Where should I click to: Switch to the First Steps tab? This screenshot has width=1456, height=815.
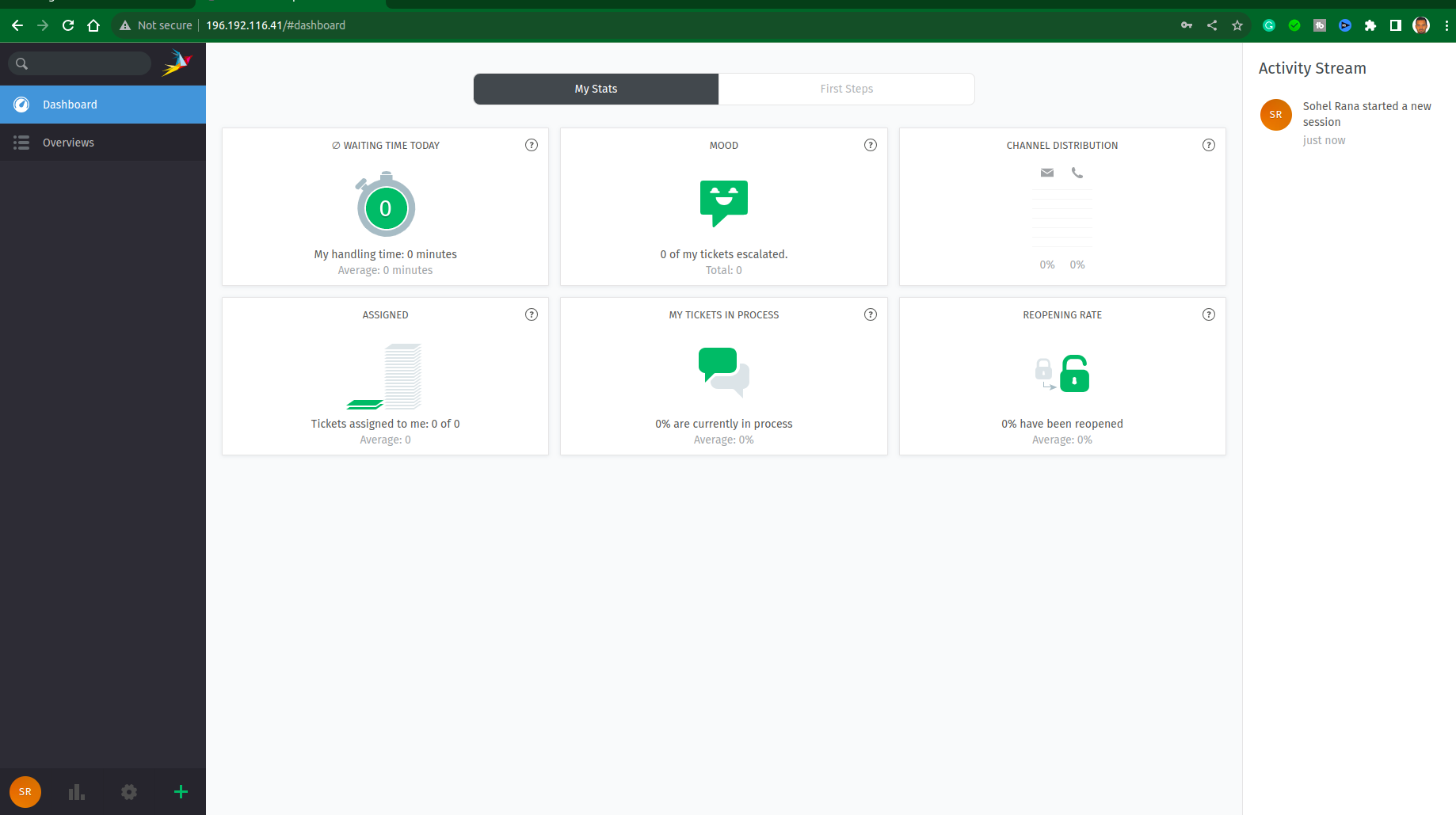coord(846,89)
